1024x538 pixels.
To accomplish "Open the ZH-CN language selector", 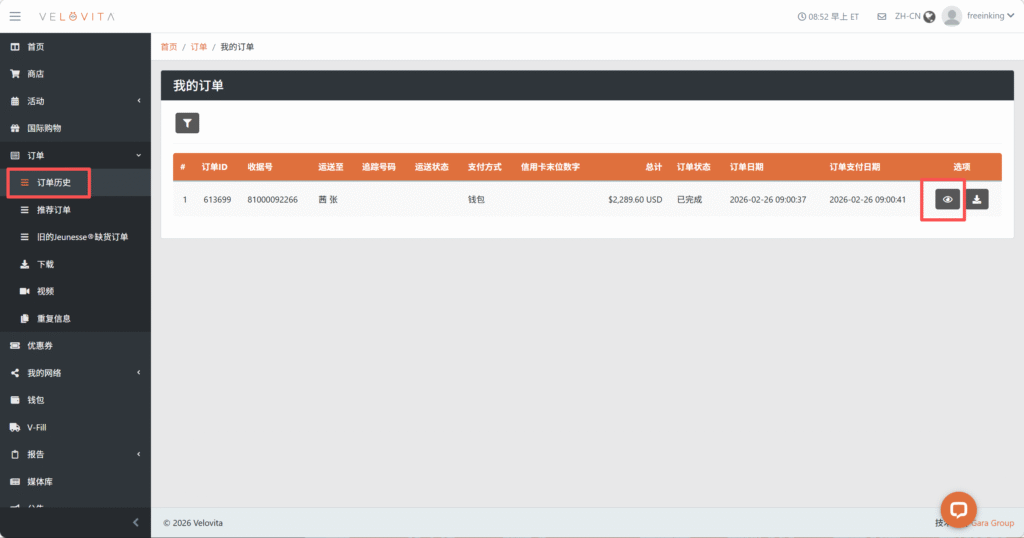I will 914,17.
